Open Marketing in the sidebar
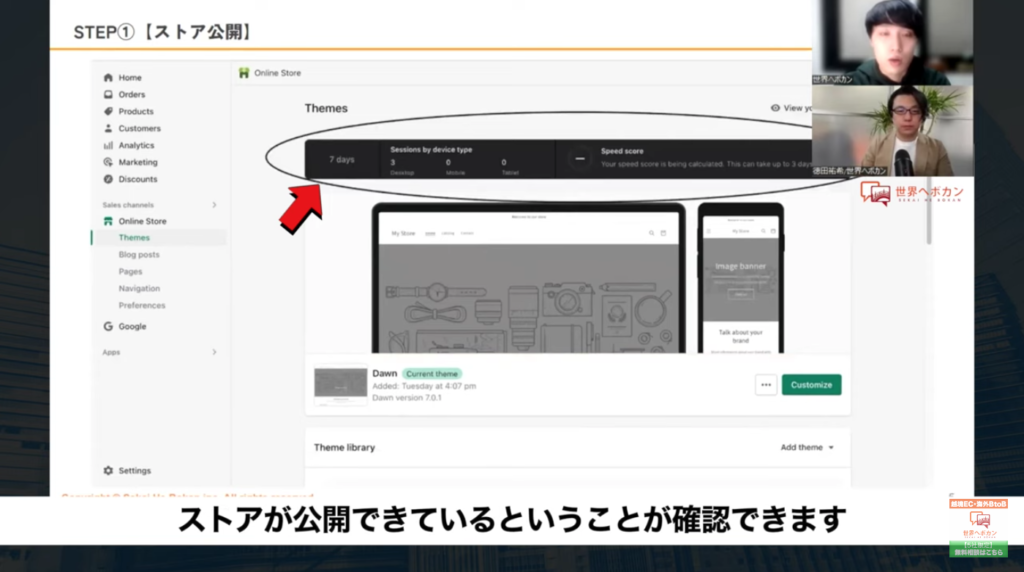The image size is (1024, 572). (138, 162)
